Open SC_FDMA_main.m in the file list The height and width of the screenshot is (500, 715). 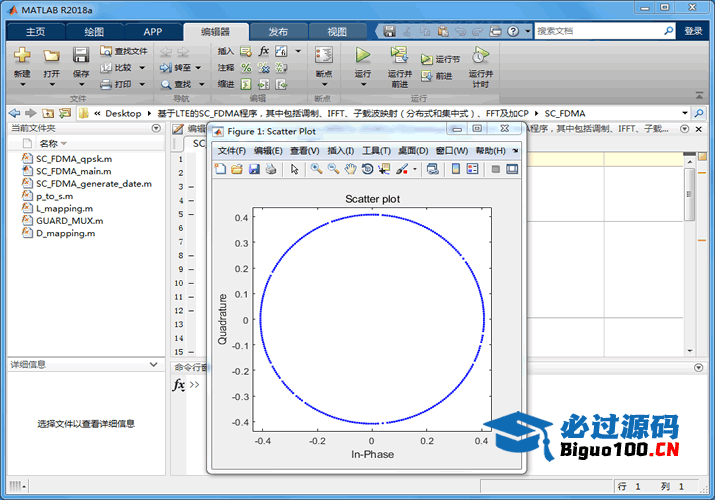74,171
